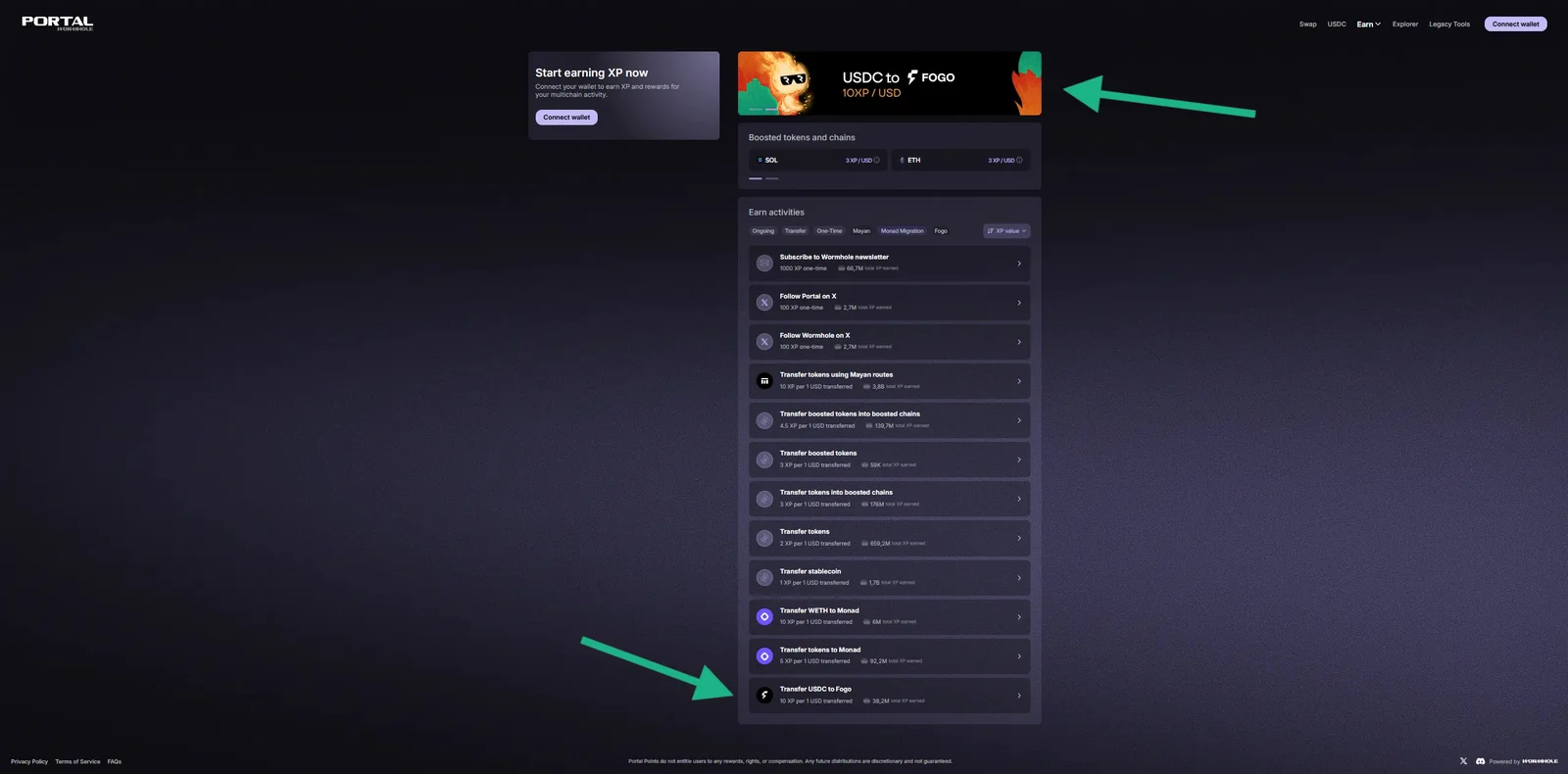
Task: Go to second boosted tokens carousel page indicator
Action: 772,178
